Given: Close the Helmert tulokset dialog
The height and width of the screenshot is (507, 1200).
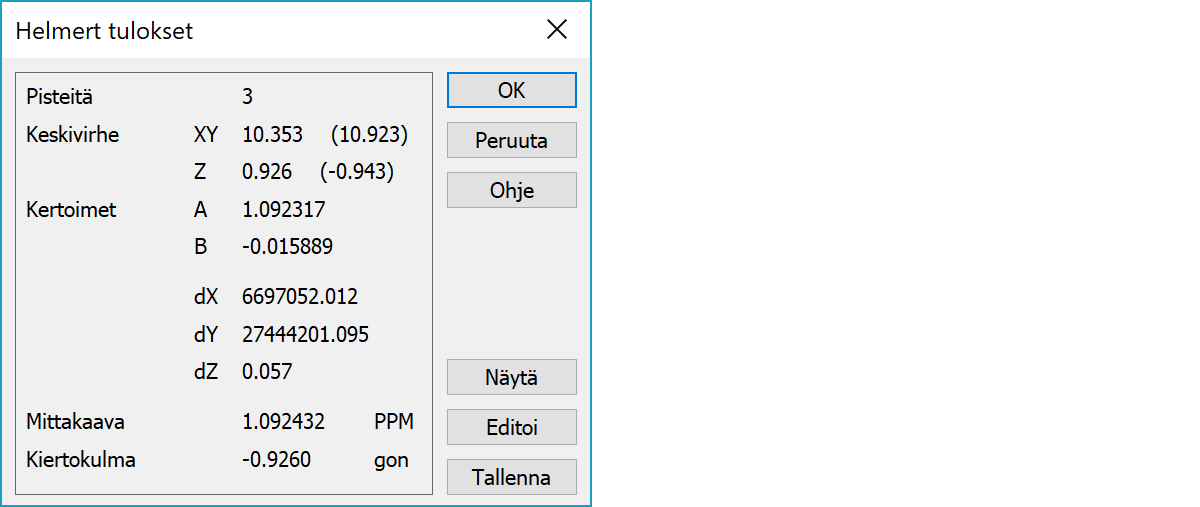Looking at the screenshot, I should click(x=557, y=30).
